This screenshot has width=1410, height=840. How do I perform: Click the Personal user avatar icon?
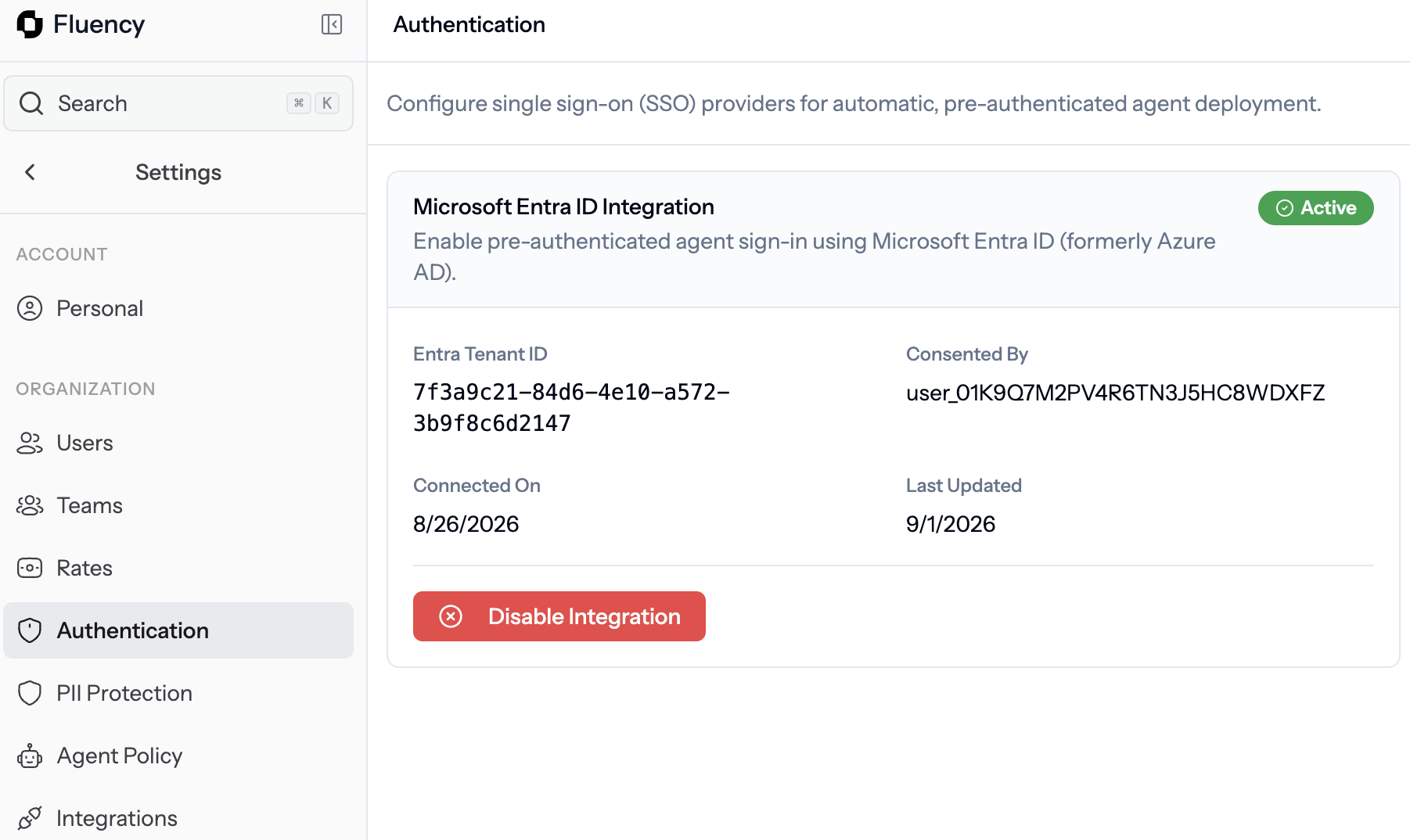point(30,308)
